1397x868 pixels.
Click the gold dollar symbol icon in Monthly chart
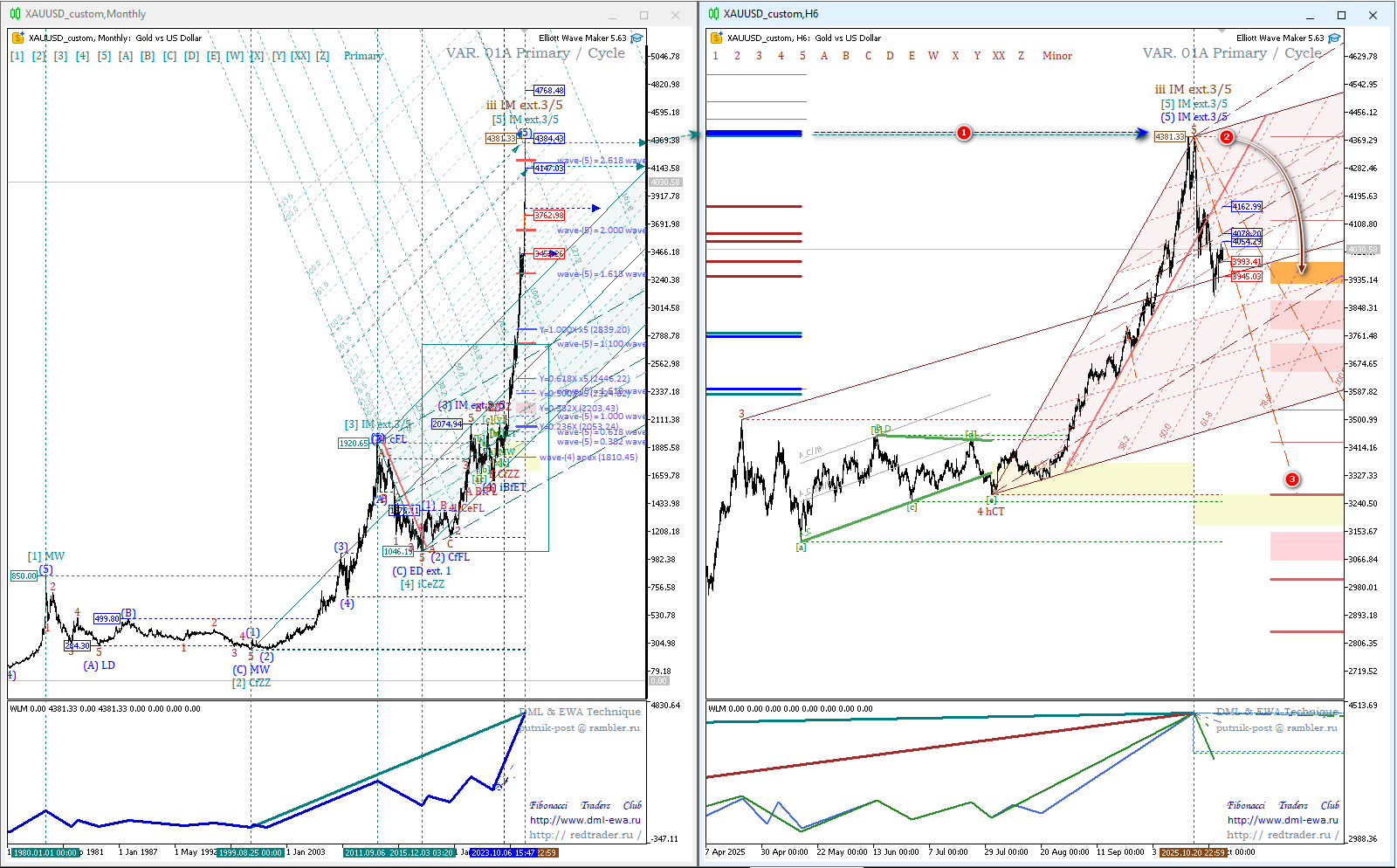17,38
